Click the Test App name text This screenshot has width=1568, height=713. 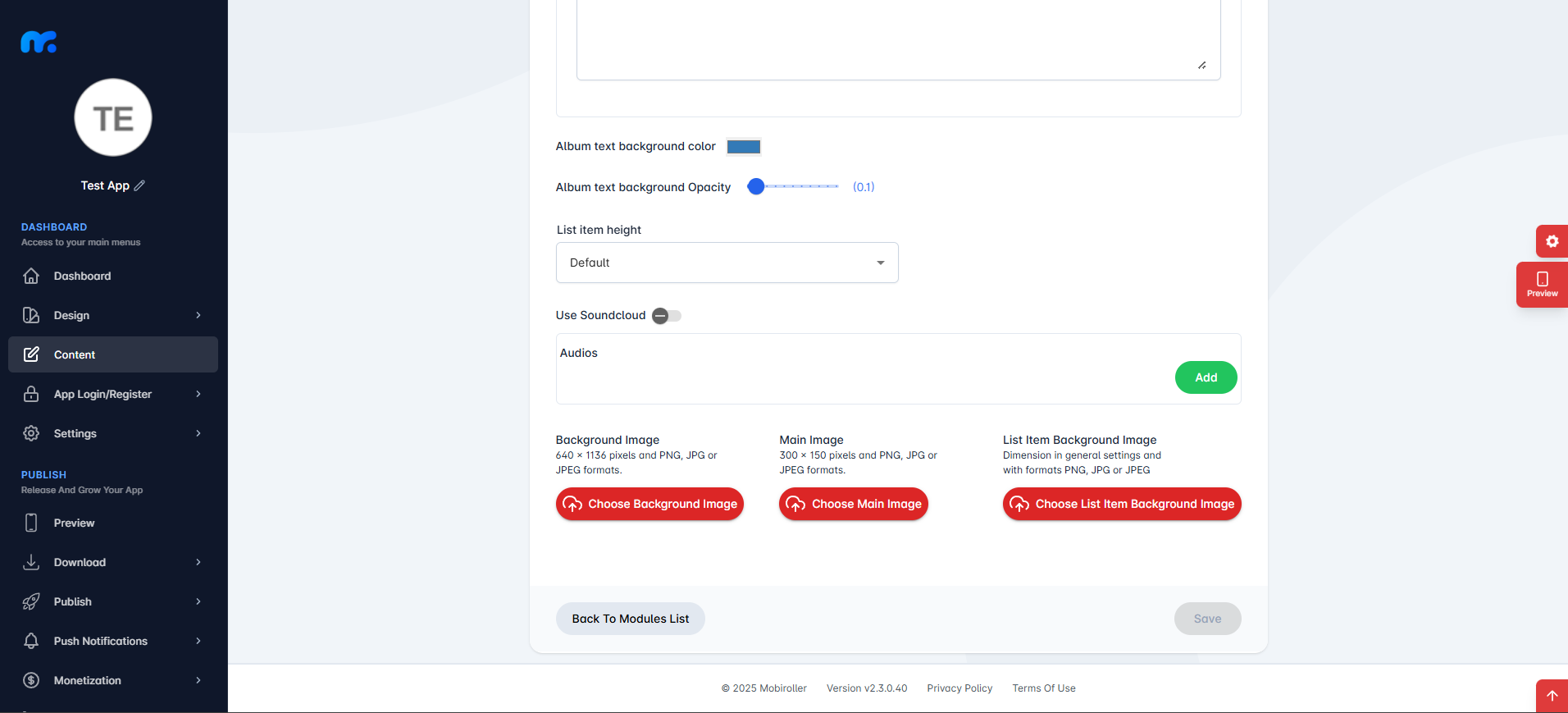pos(105,185)
